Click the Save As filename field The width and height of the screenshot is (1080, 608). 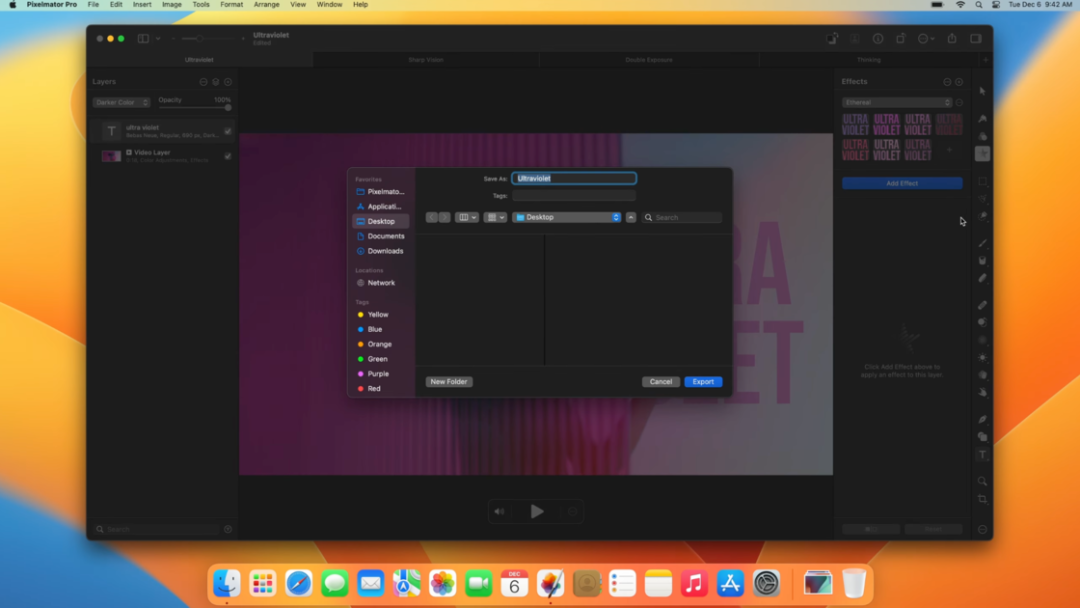click(x=574, y=178)
